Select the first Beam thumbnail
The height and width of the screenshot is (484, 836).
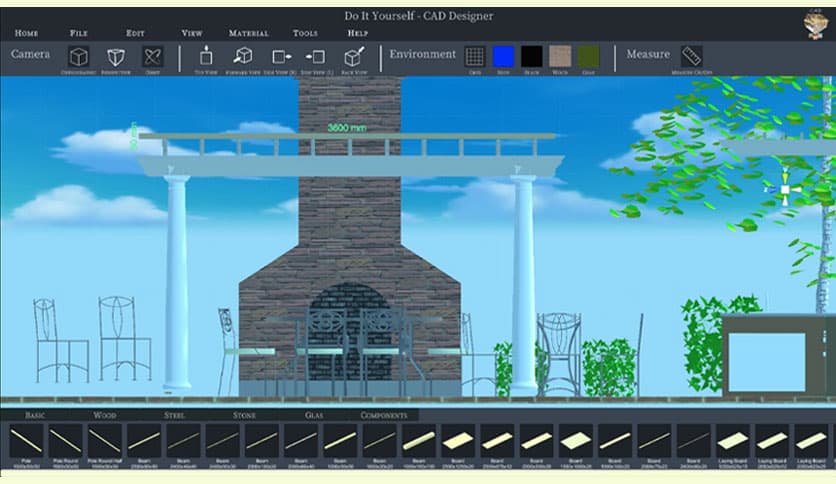coord(144,441)
